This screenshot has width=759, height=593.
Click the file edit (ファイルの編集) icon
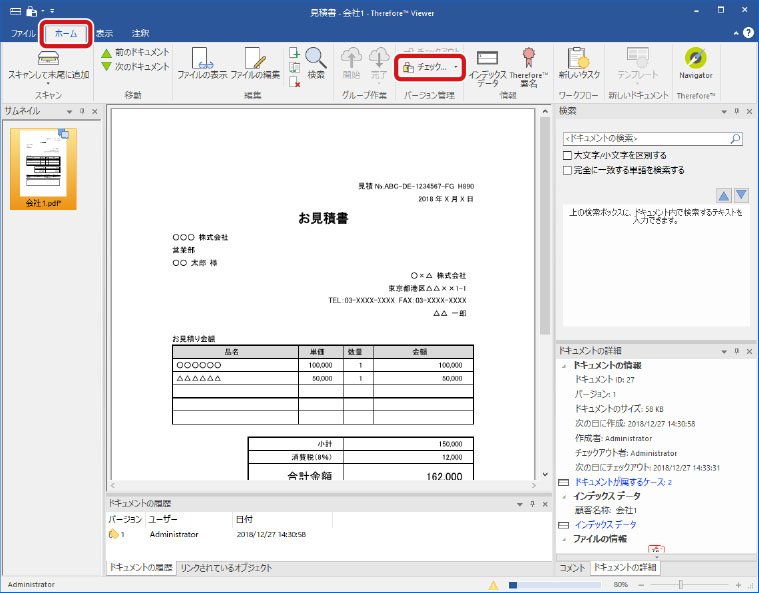(255, 60)
